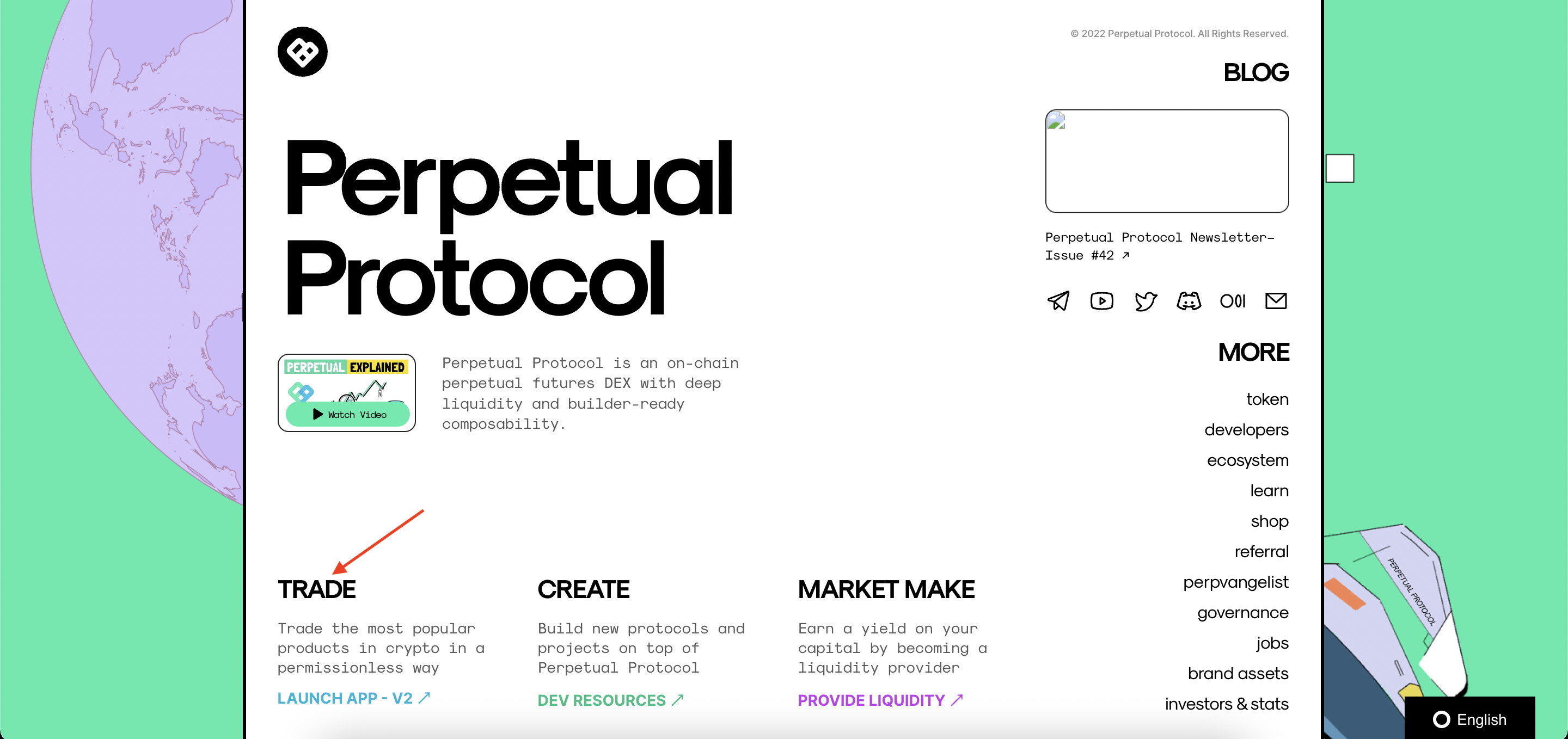Toggle the Watch Video button
1568x739 pixels.
pyautogui.click(x=347, y=414)
